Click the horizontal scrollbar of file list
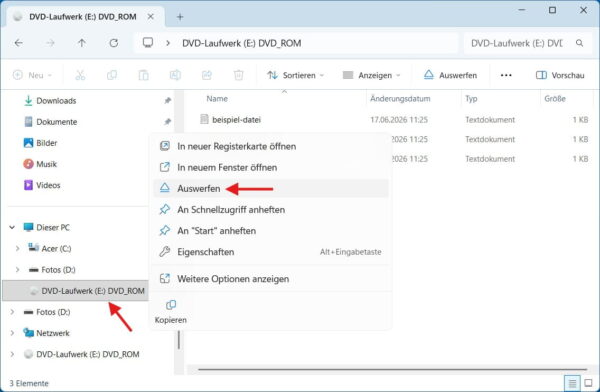The image size is (600, 392). click(392, 369)
